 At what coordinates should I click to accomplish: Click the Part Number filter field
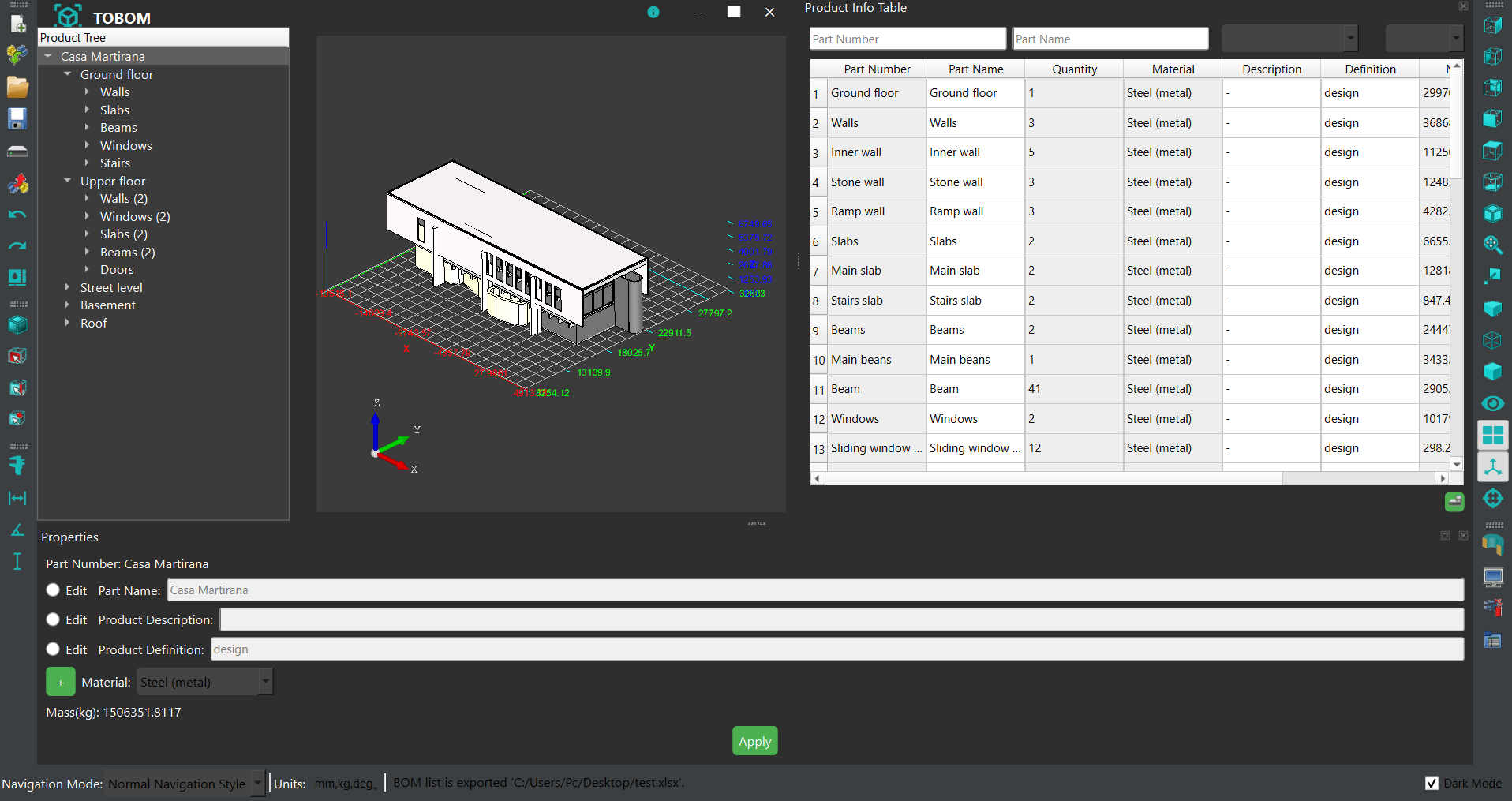(x=907, y=39)
